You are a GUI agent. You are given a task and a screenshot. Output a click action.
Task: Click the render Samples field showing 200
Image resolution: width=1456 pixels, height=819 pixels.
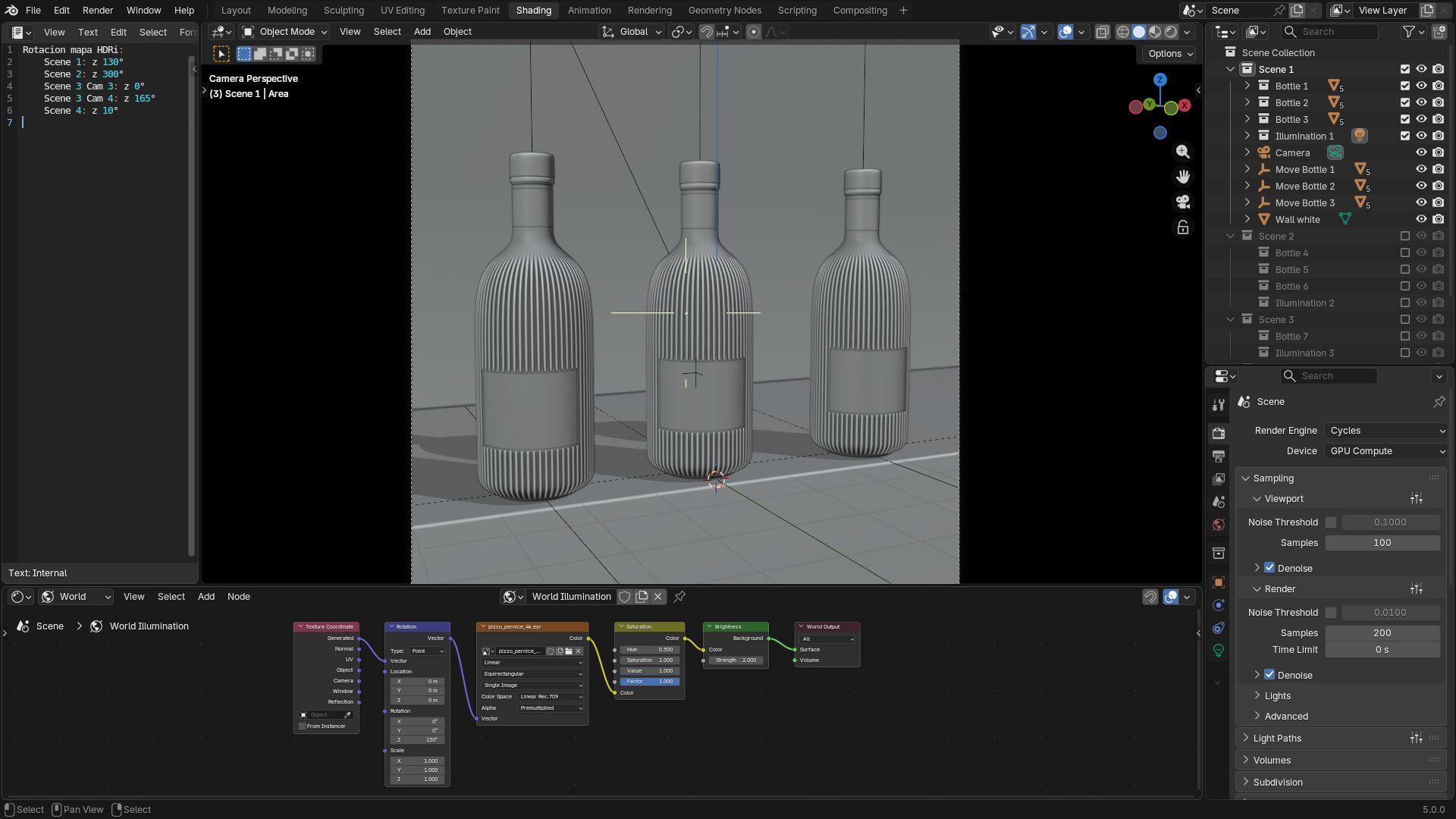pos(1382,633)
